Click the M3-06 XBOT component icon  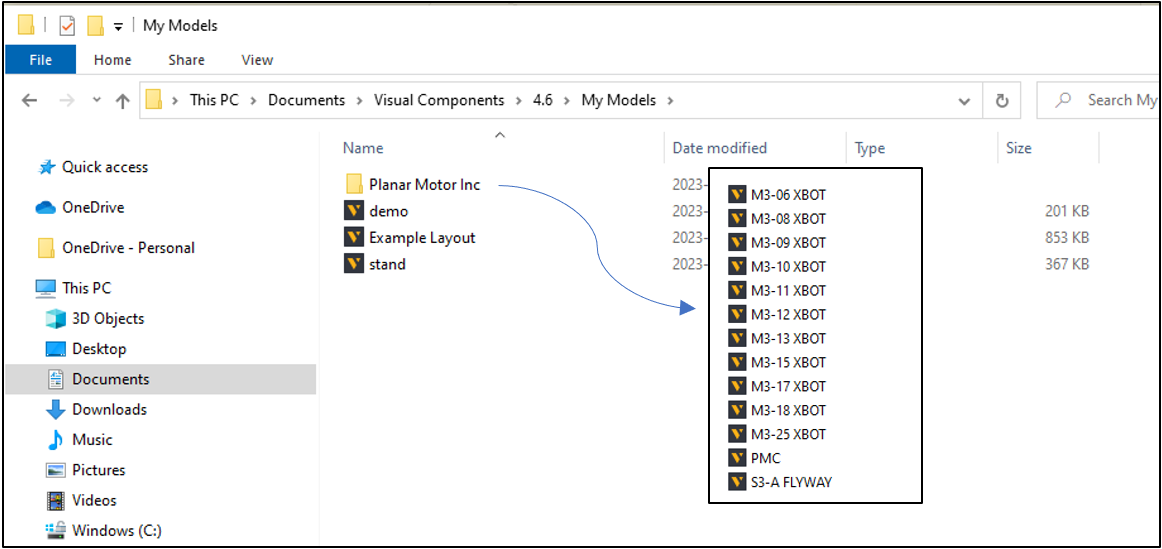[738, 195]
